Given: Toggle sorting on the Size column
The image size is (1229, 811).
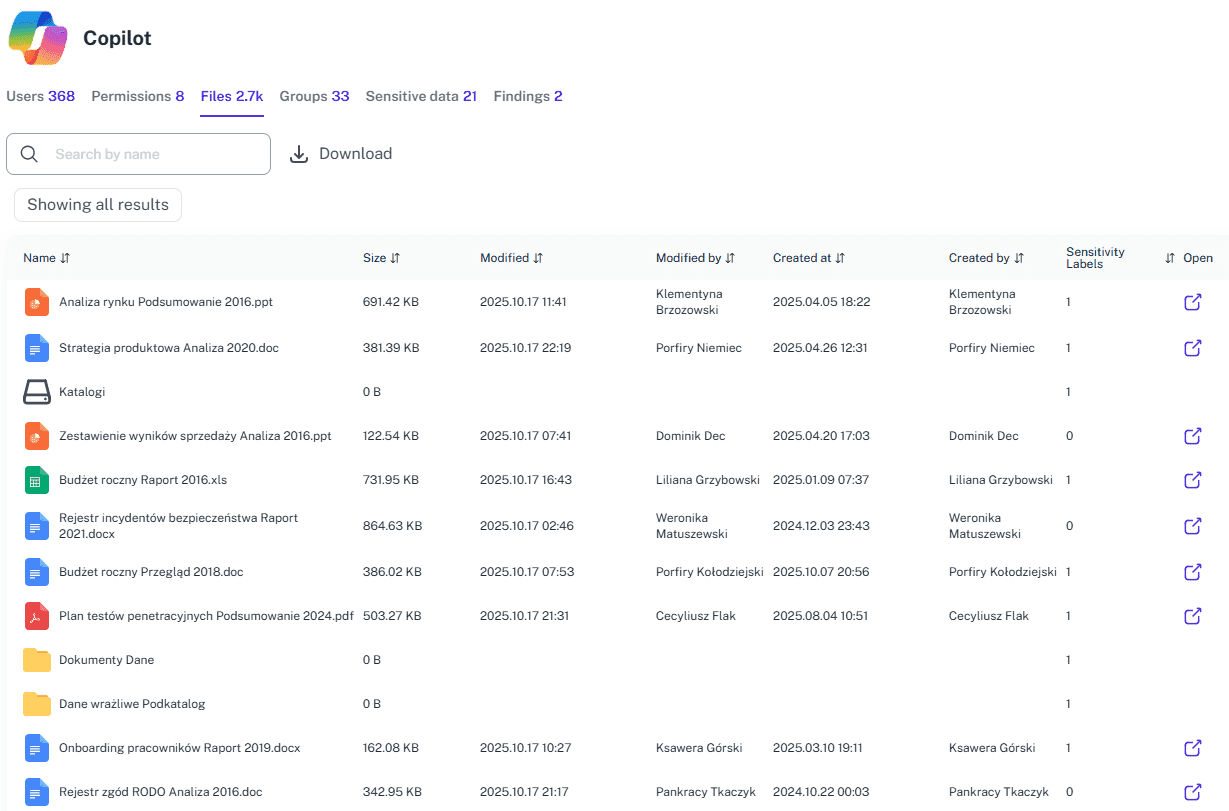Looking at the screenshot, I should point(398,257).
